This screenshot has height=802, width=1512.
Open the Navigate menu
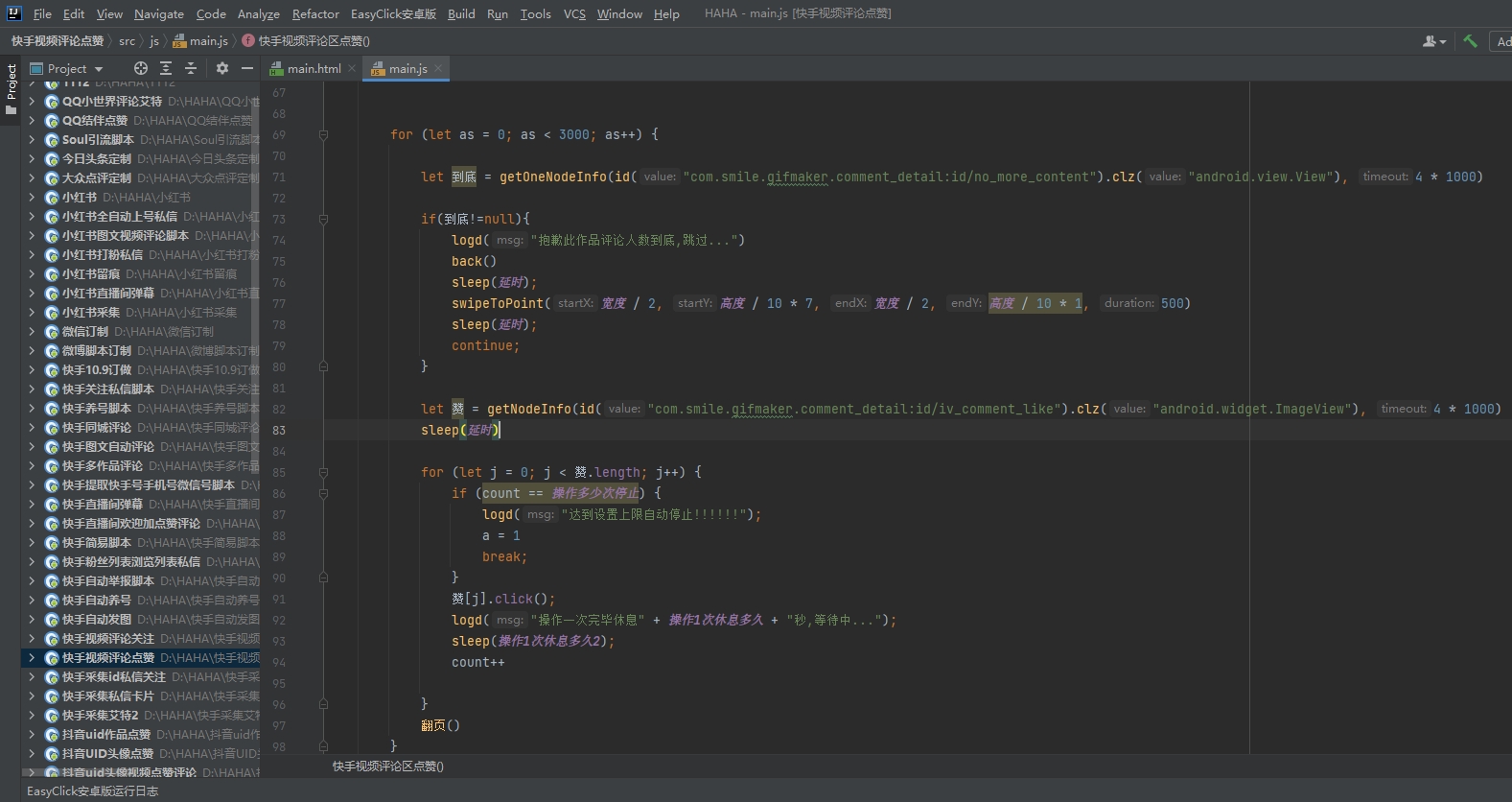[158, 13]
